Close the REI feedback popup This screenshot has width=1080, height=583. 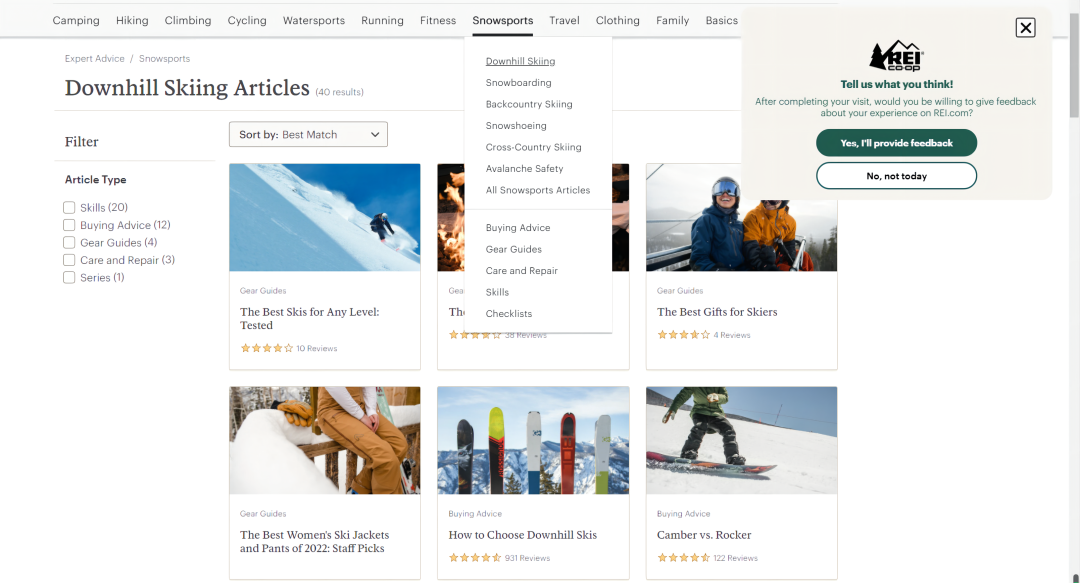point(1025,28)
